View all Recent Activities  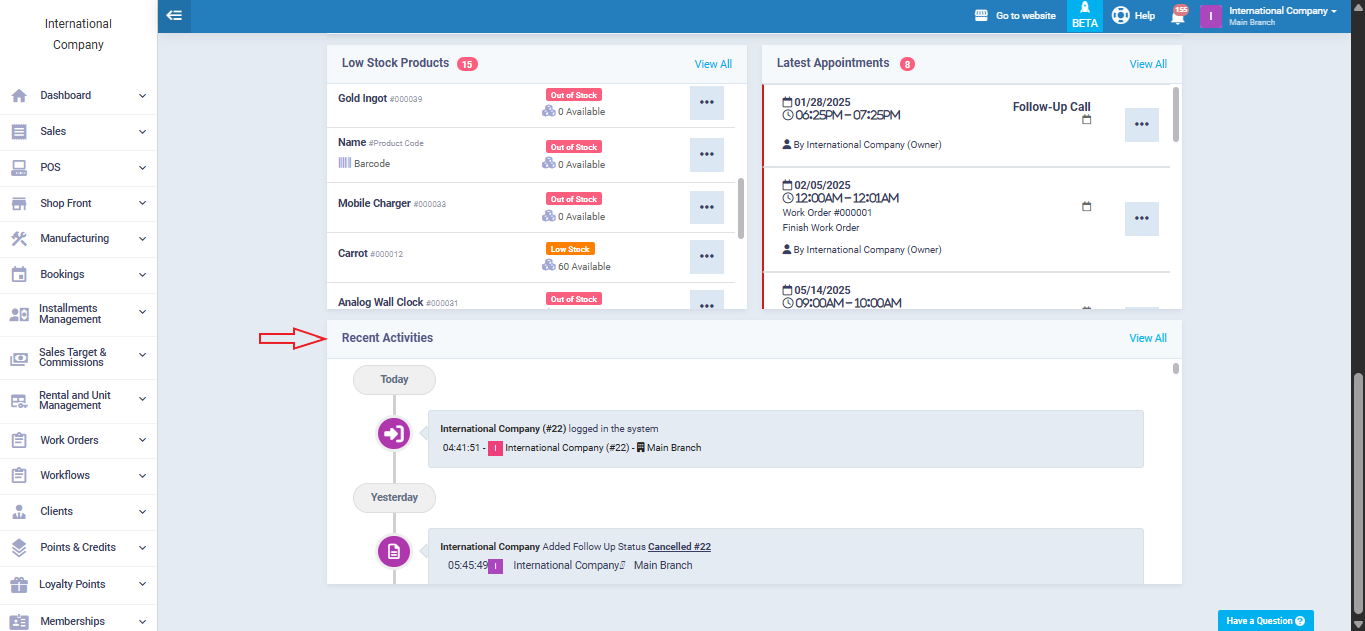click(1147, 338)
